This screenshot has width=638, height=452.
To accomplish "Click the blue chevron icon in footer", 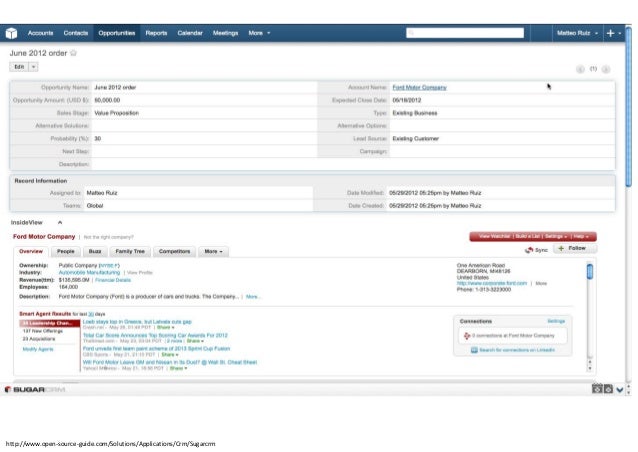I will [x=620, y=390].
